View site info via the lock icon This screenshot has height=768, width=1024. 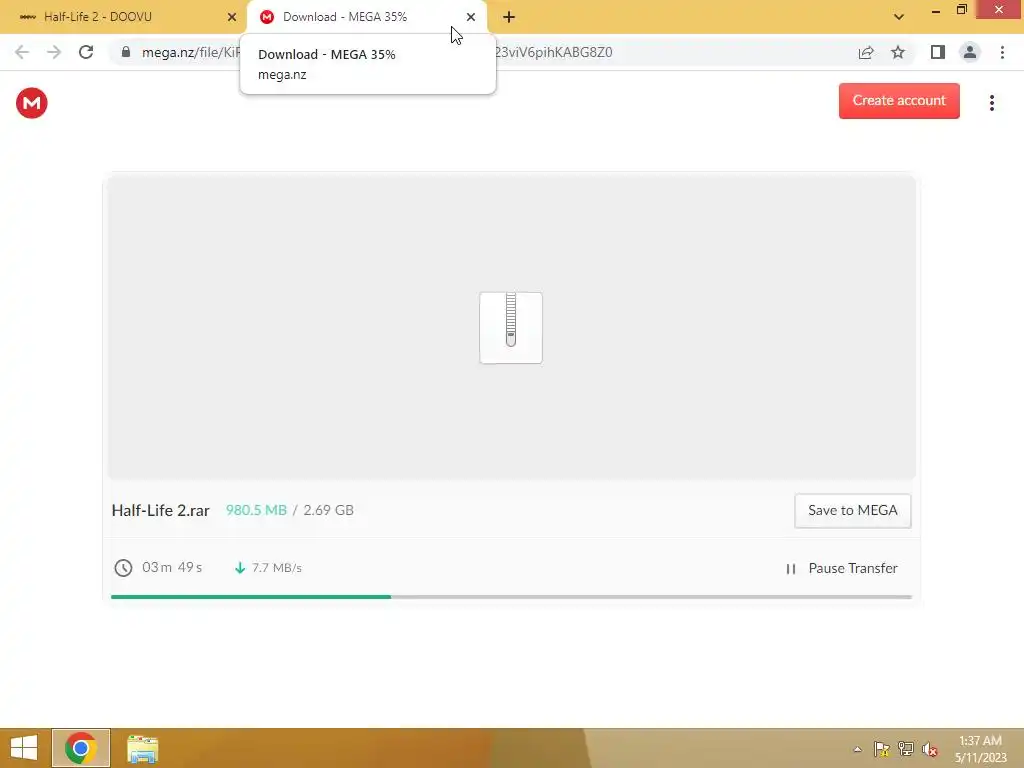coord(125,52)
